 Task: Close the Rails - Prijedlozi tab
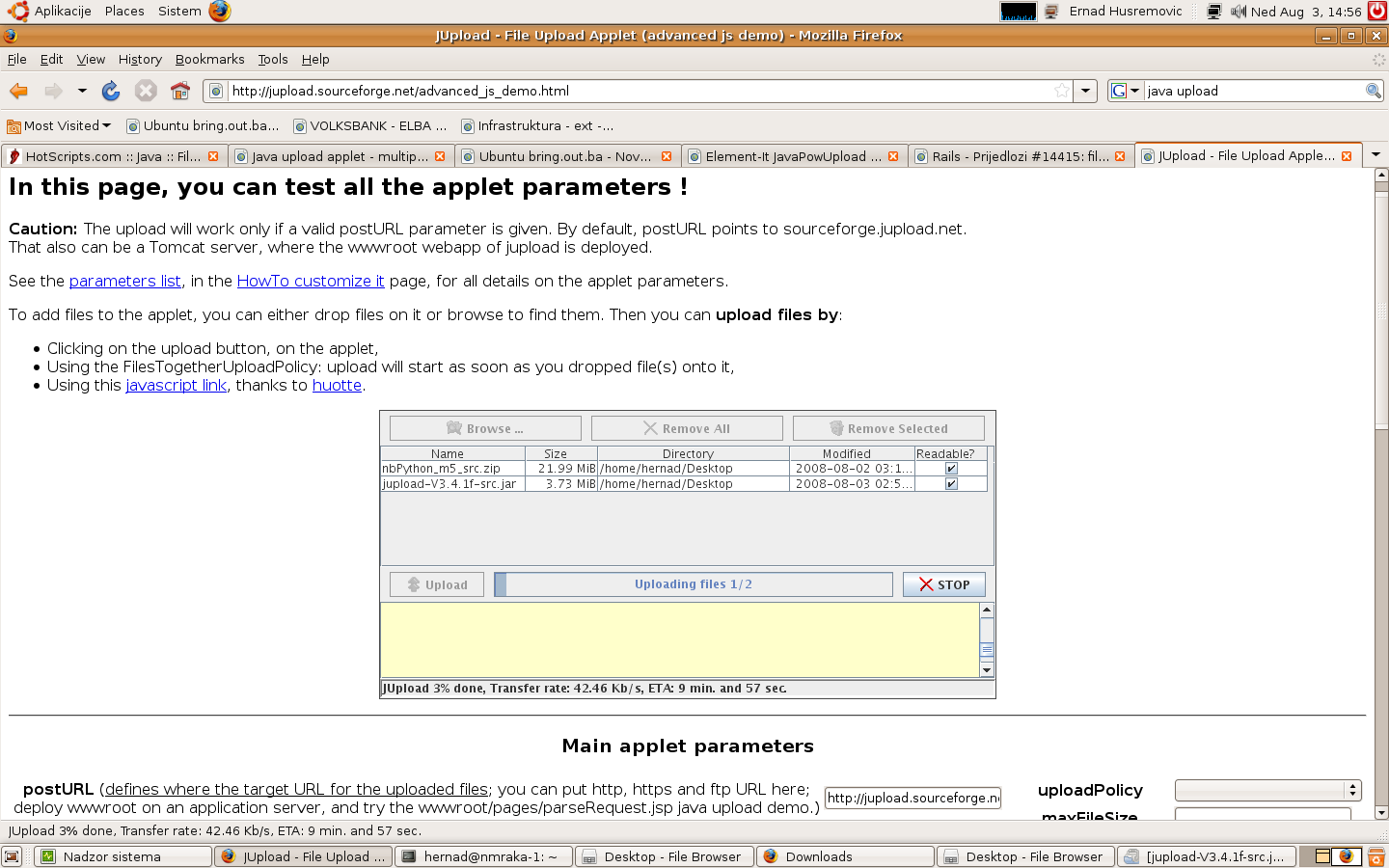point(1120,156)
